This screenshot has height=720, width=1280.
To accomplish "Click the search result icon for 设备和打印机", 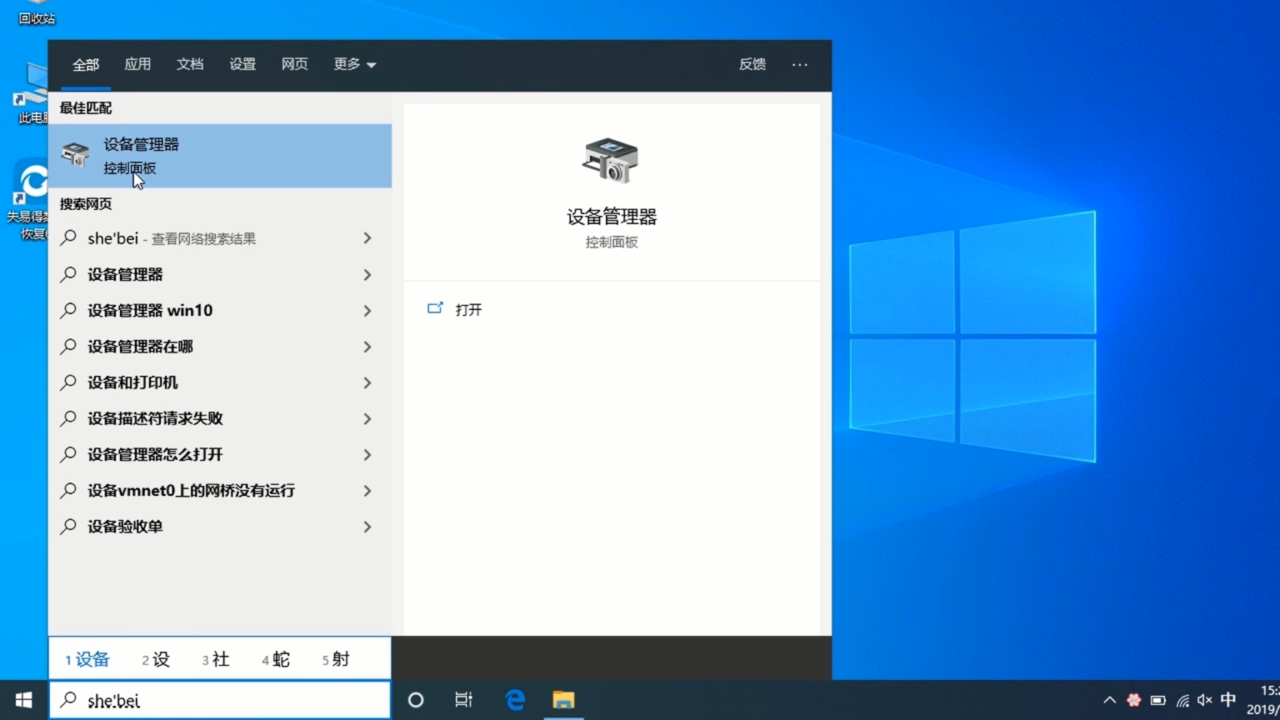I will coord(69,382).
